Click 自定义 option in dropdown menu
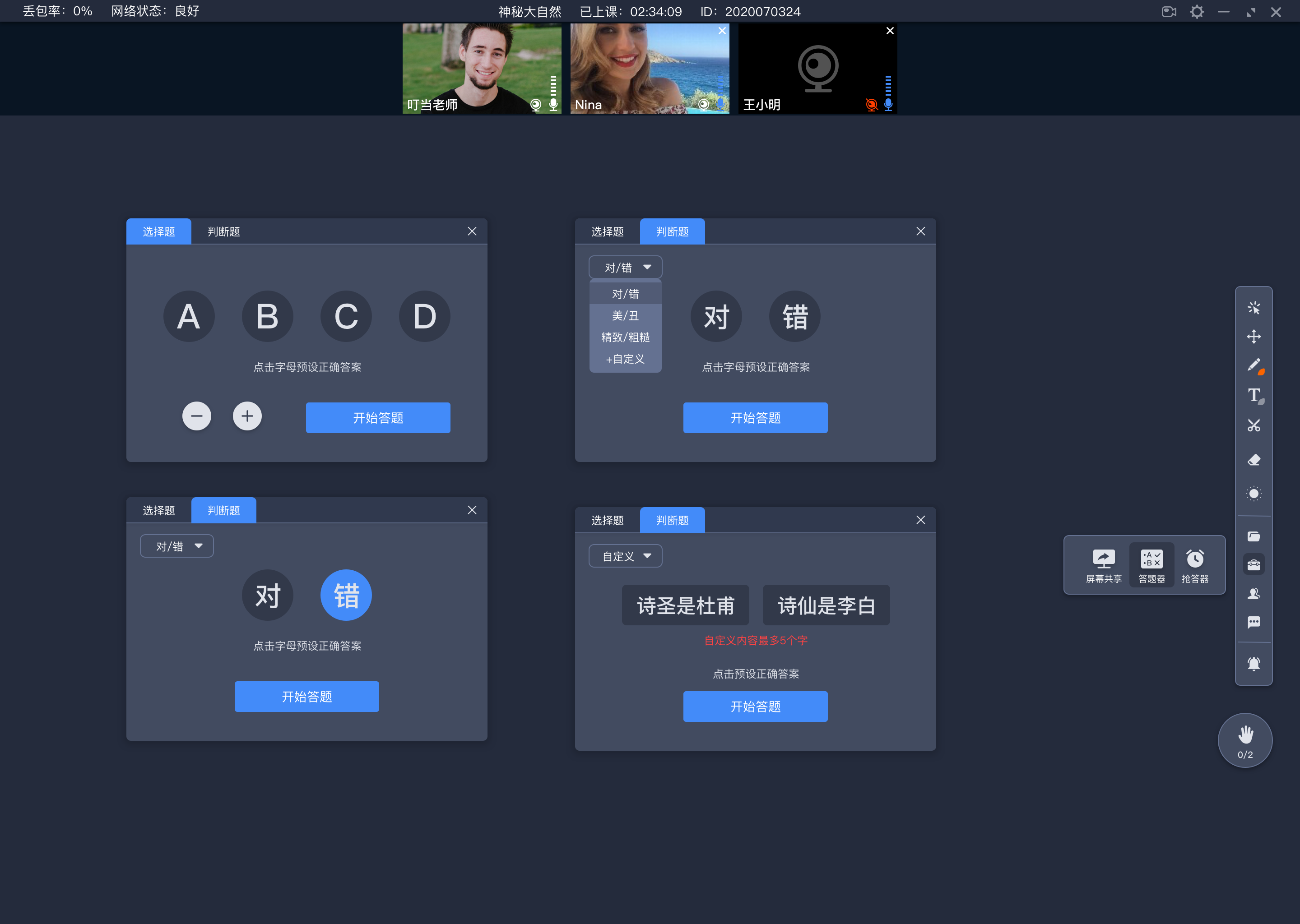1300x924 pixels. pyautogui.click(x=623, y=358)
